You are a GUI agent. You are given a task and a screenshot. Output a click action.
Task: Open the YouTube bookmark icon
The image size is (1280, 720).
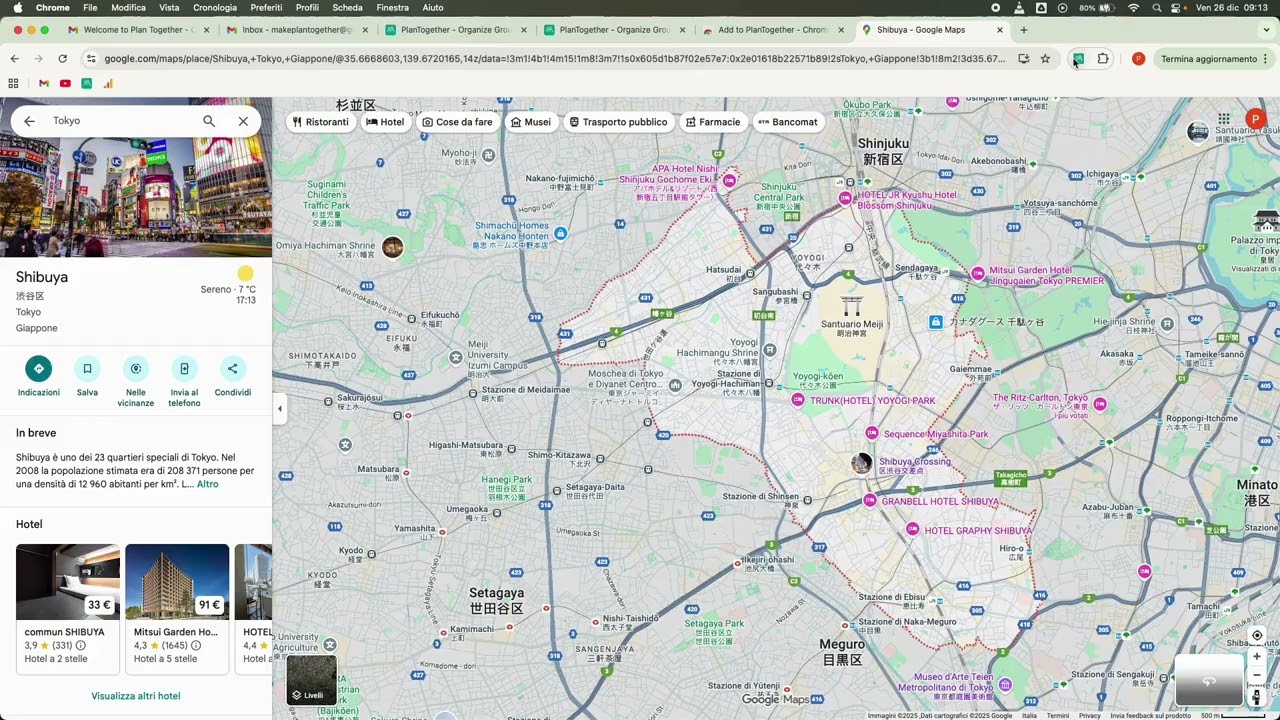tap(65, 83)
